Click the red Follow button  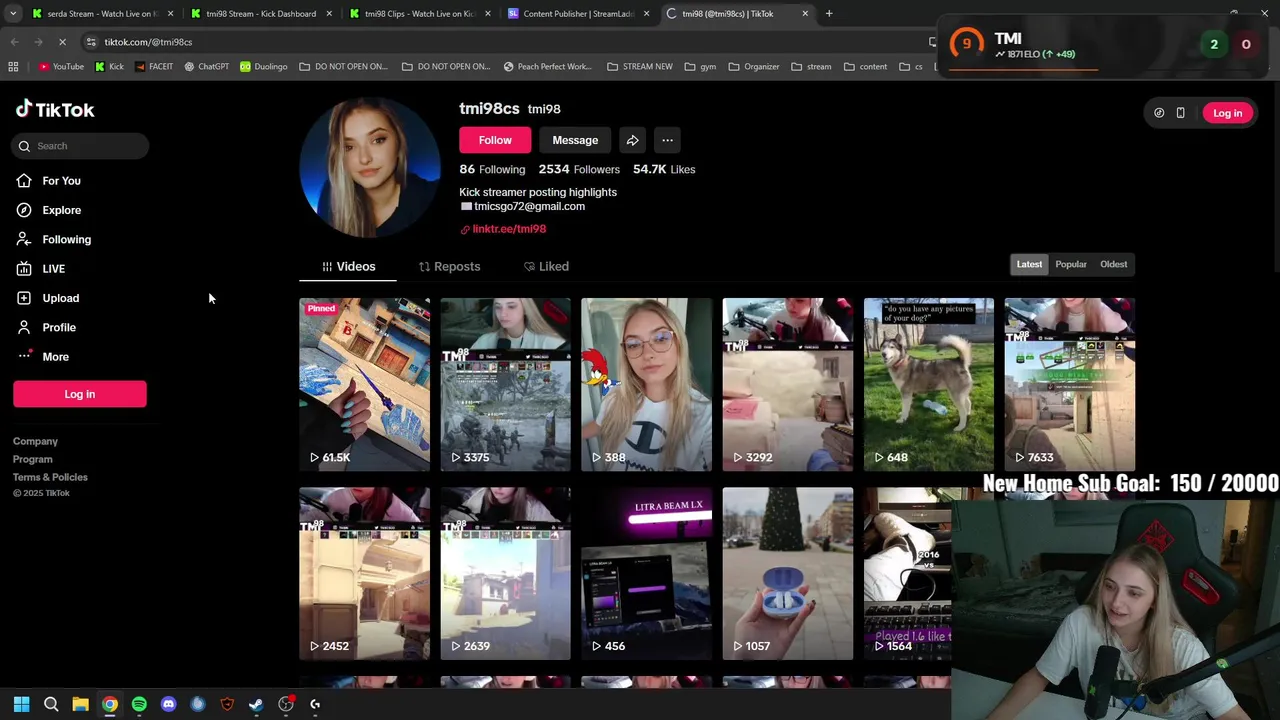pos(495,140)
